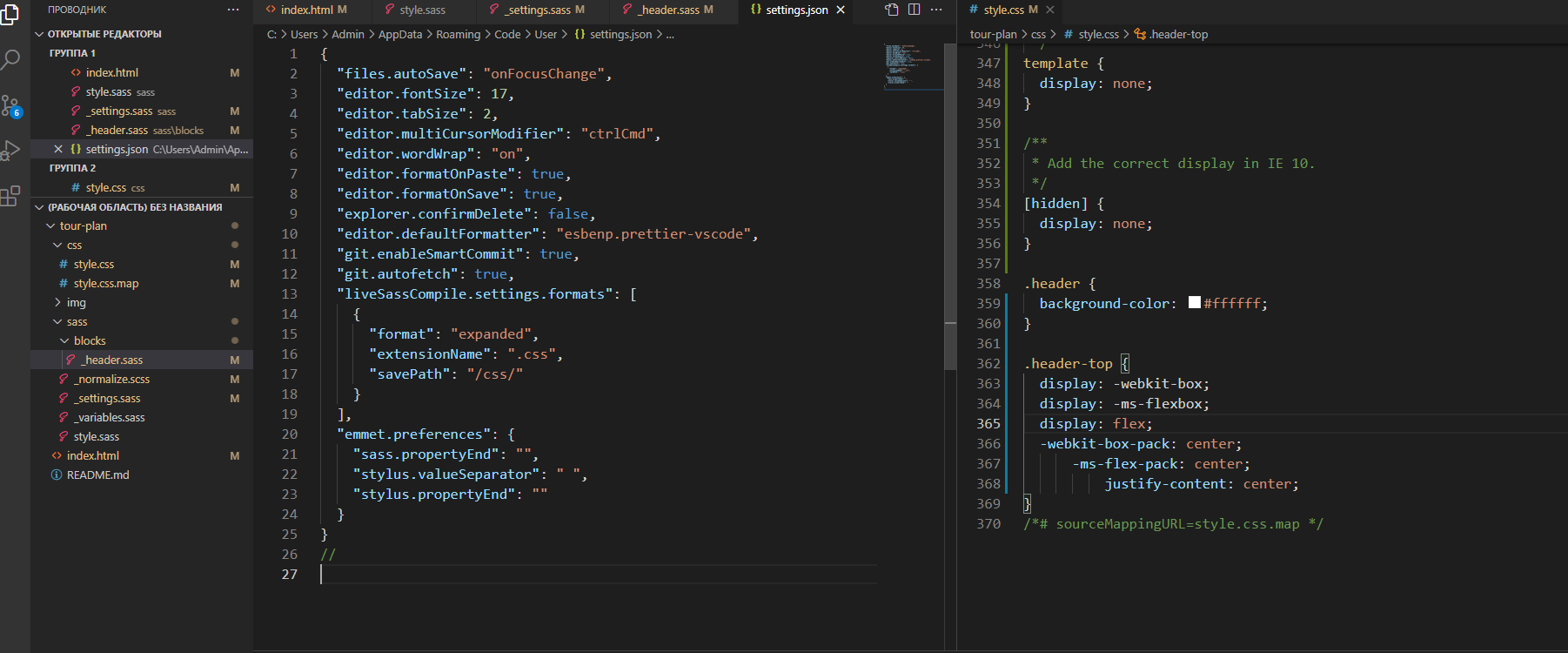Image resolution: width=1568 pixels, height=653 pixels.
Task: Open the Extensions view
Action: (x=10, y=197)
